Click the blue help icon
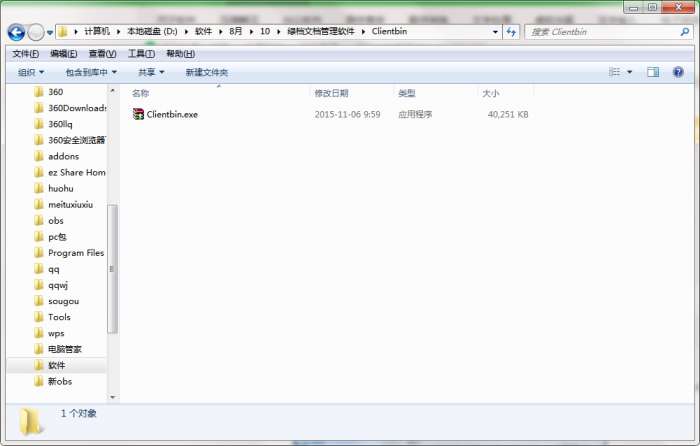The image size is (700, 446). 678,72
